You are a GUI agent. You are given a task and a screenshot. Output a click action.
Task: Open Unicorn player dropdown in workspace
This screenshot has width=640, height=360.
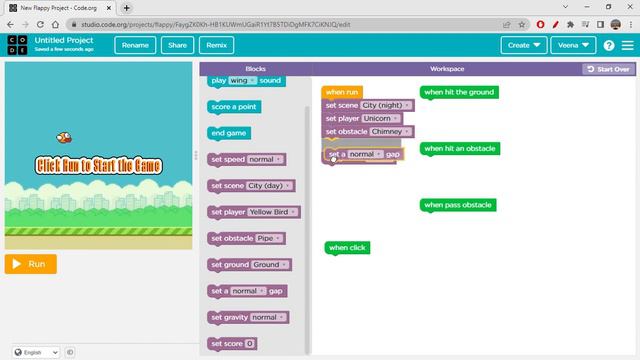point(380,118)
